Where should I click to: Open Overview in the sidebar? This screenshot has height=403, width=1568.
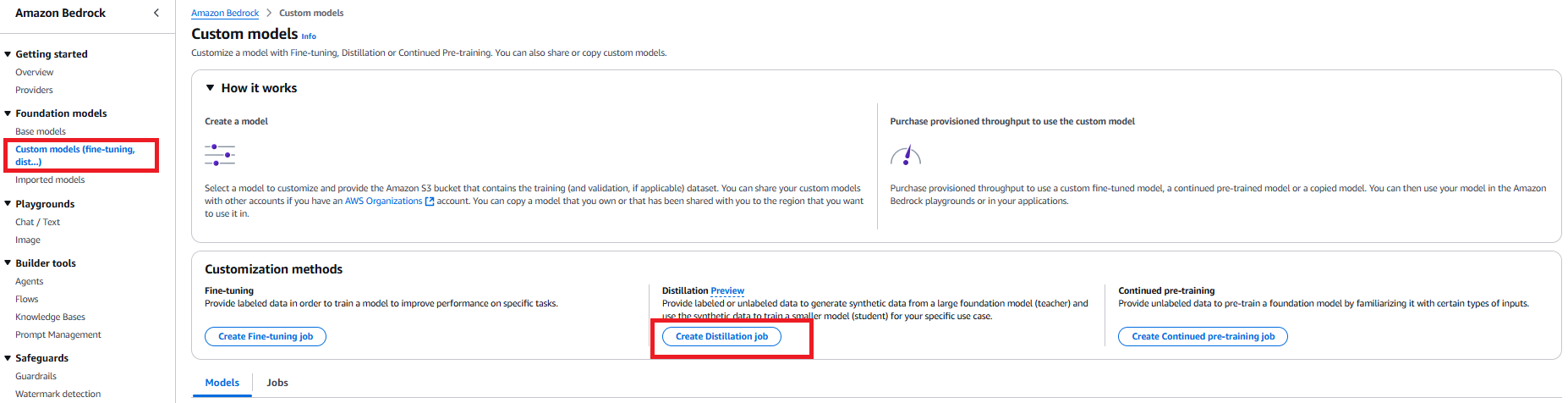[34, 72]
